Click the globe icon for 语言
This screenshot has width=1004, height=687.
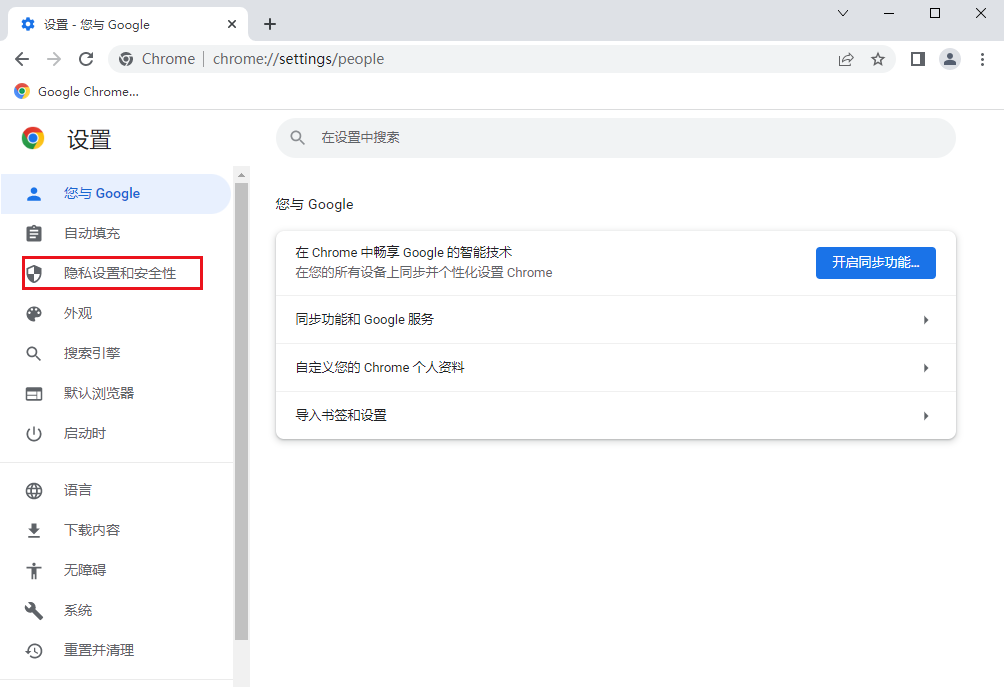[x=34, y=490]
